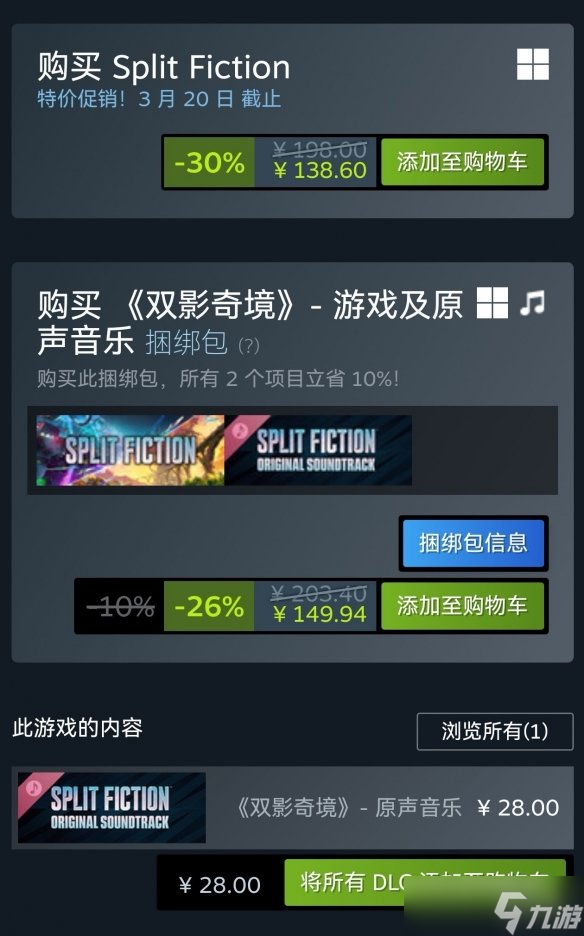This screenshot has width=584, height=936.
Task: Click the 特价促销 3月20日截止 sale notice
Action: click(159, 98)
